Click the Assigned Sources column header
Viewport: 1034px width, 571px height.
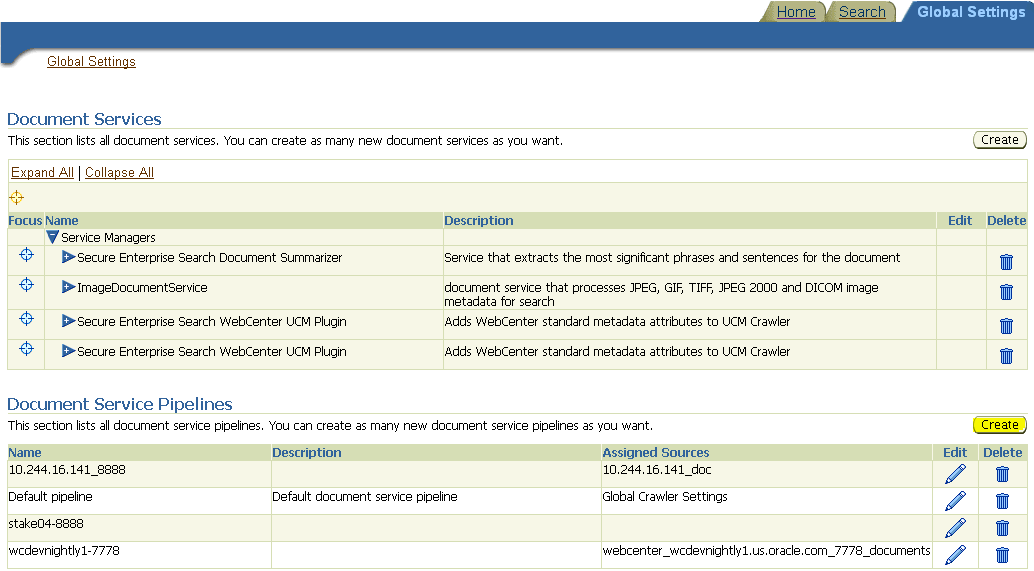tap(656, 452)
